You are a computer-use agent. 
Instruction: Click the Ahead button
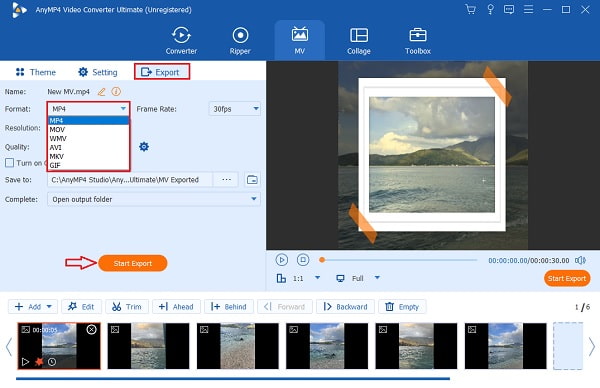(176, 307)
